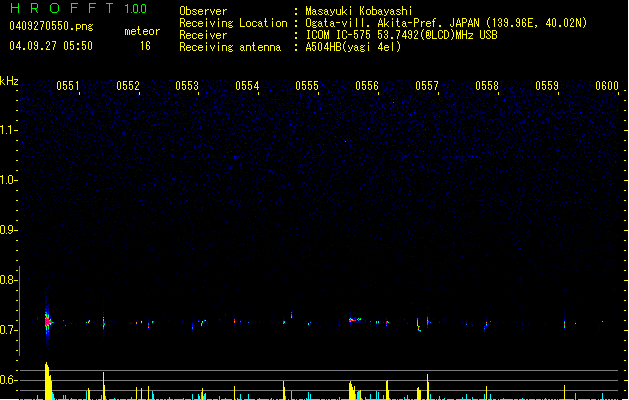Click the 0.9 kHz frequency tick label
Screen dimensions: 629x400
7,230
